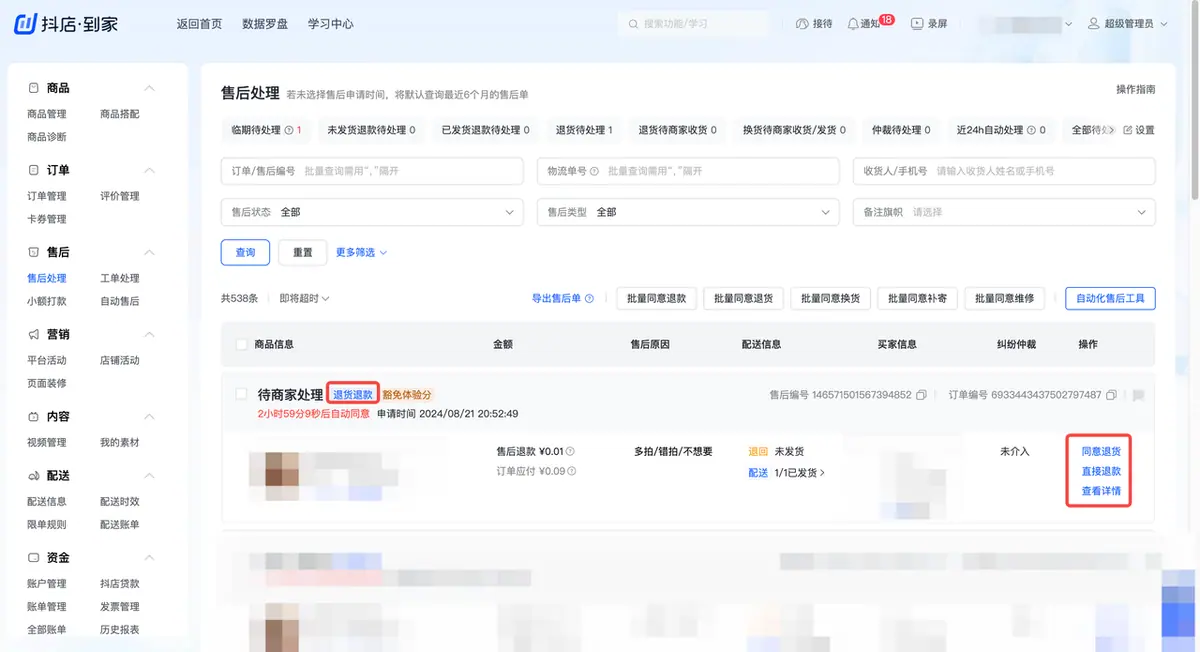Image resolution: width=1200 pixels, height=652 pixels.
Task: Open the 备注旗帜 dropdown
Action: pyautogui.click(x=1004, y=212)
